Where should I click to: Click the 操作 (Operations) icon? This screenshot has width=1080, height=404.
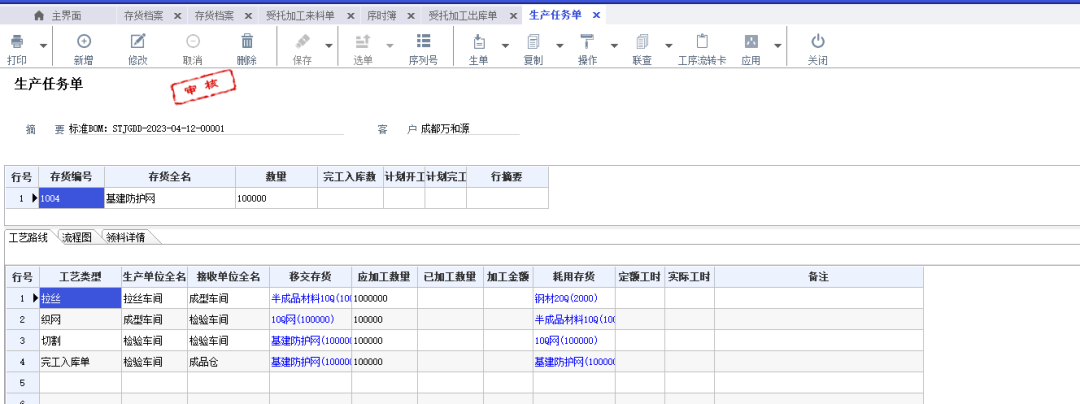587,42
